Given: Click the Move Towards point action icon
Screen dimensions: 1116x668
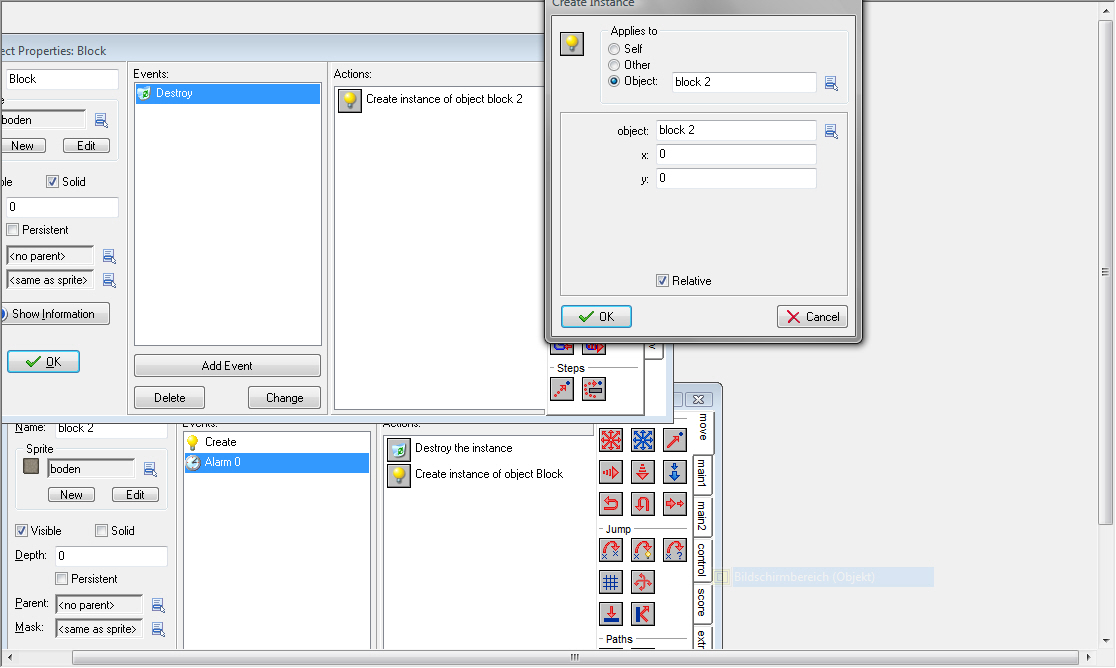Looking at the screenshot, I should click(675, 440).
